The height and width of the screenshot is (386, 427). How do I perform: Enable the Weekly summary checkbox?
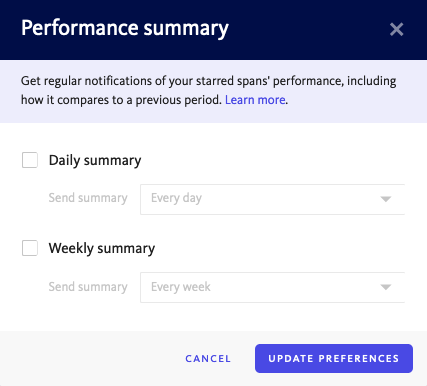pos(30,248)
